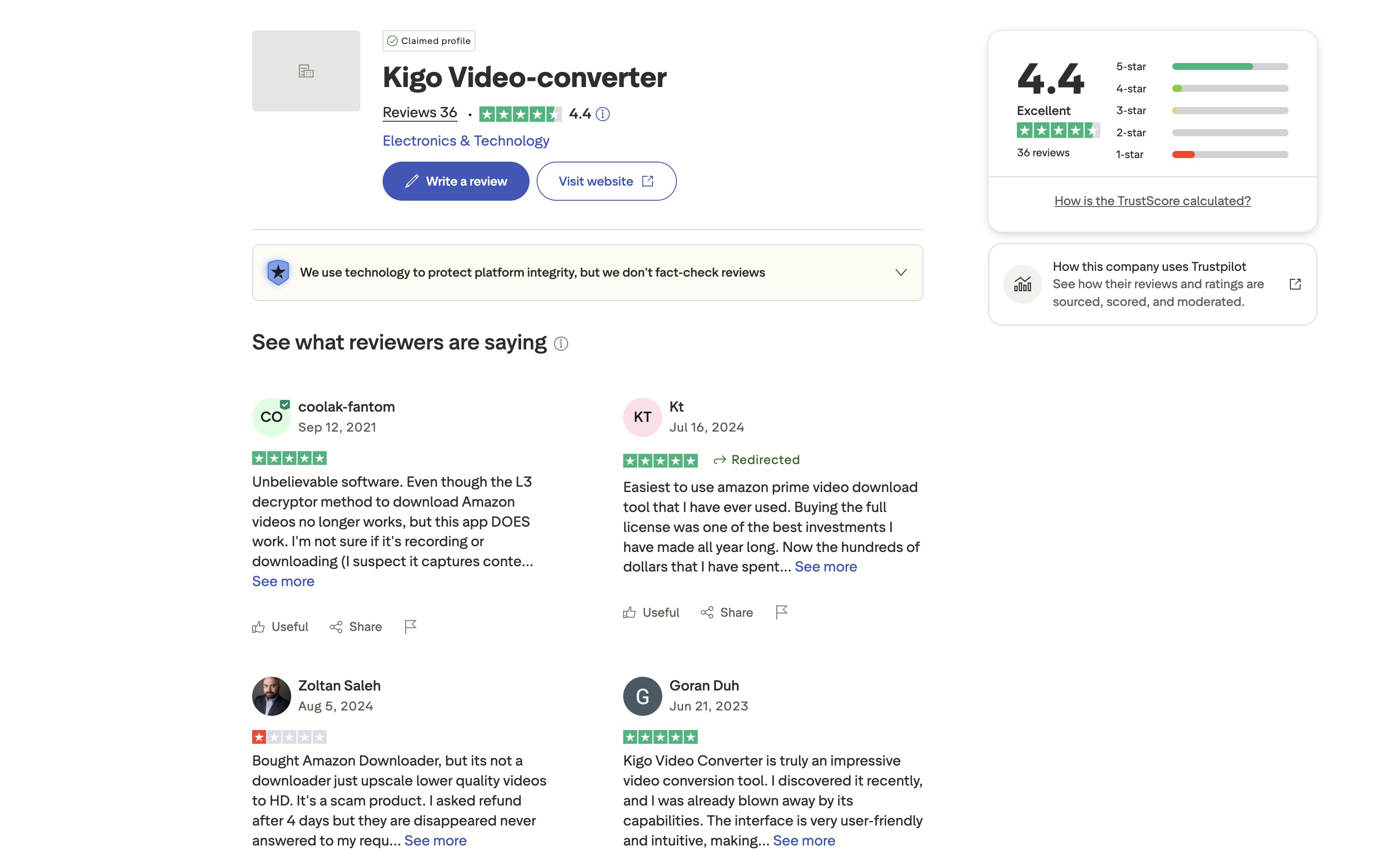Click the shield-star icon in the integrity banner
Screen dimensions: 1400x865
(x=278, y=272)
